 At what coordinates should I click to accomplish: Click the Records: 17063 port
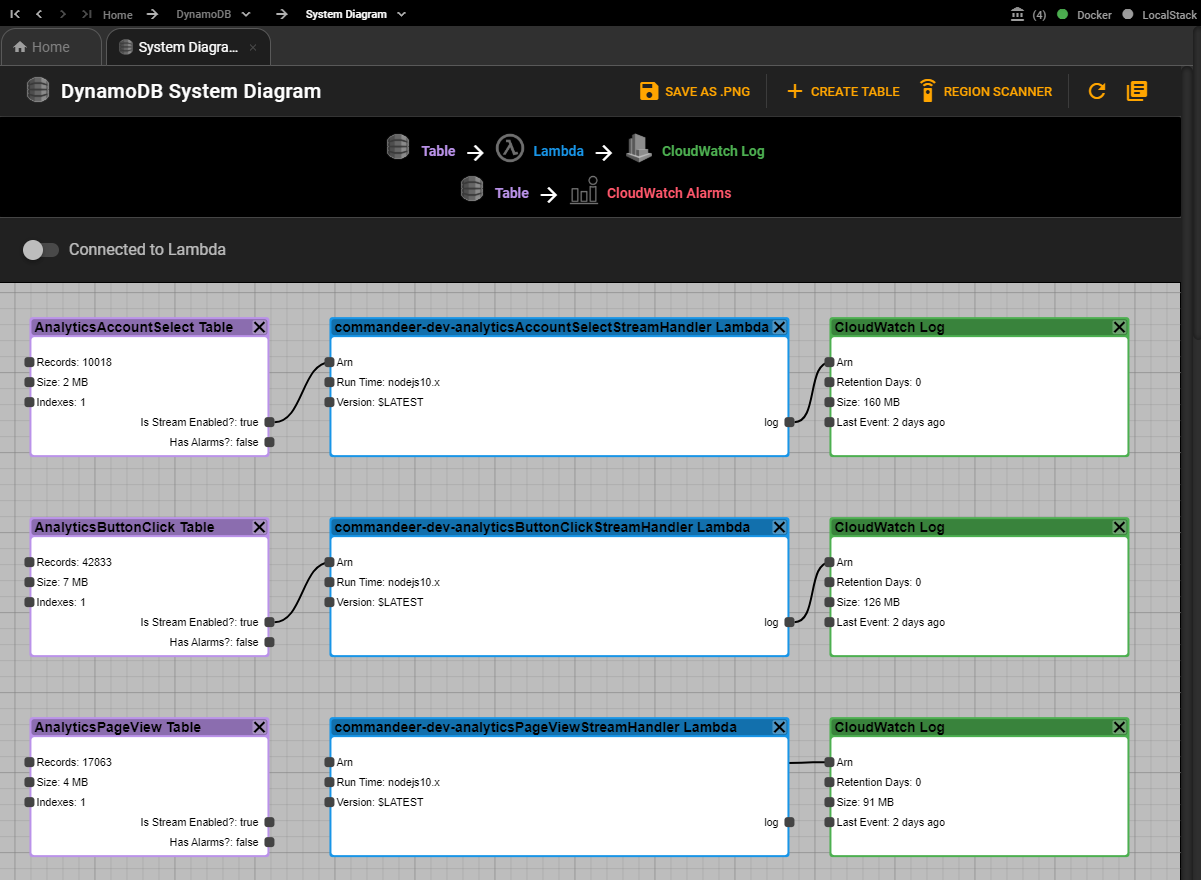(29, 762)
